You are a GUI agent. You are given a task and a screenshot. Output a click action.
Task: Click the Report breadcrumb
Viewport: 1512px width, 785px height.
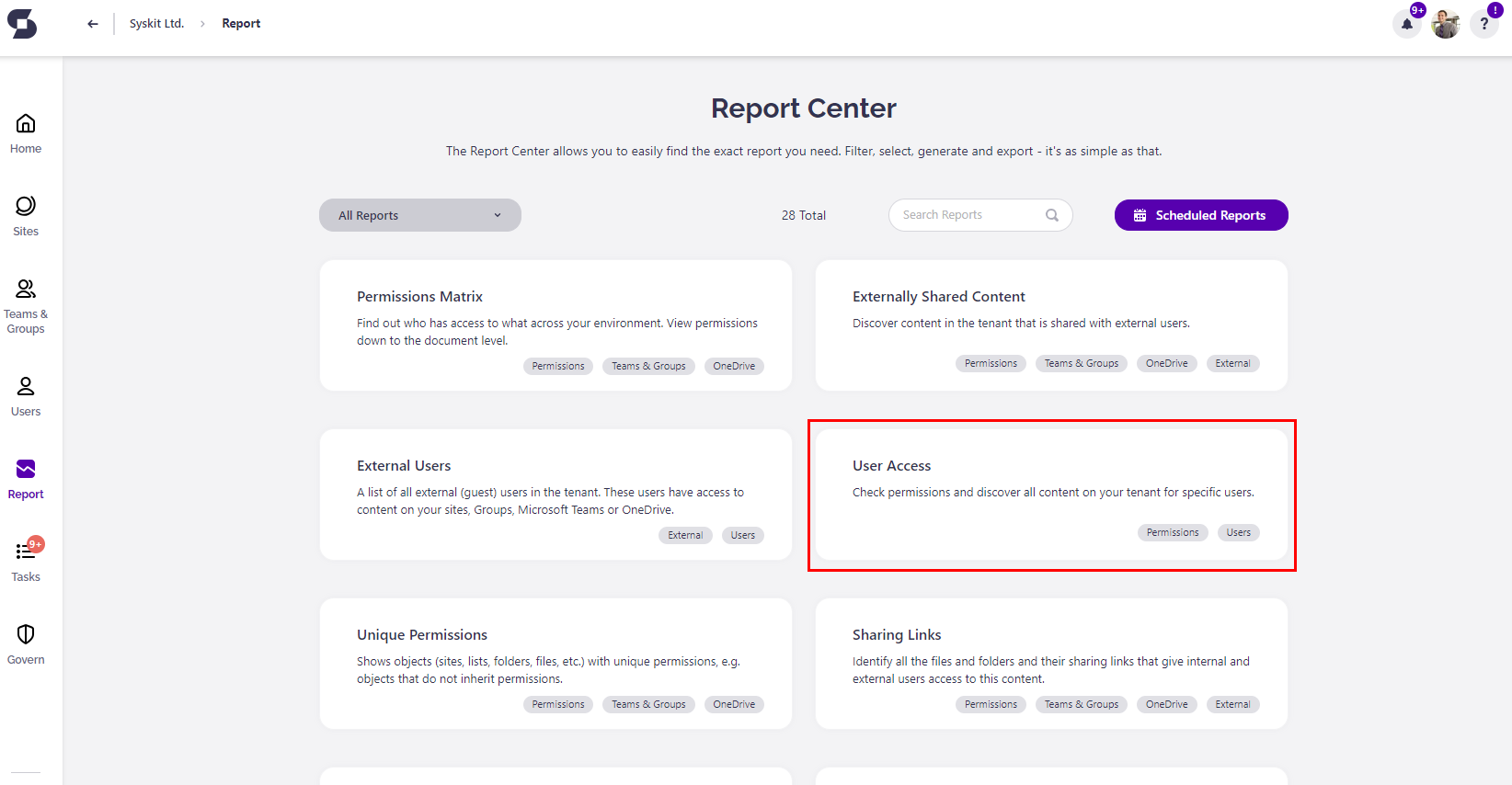click(241, 24)
